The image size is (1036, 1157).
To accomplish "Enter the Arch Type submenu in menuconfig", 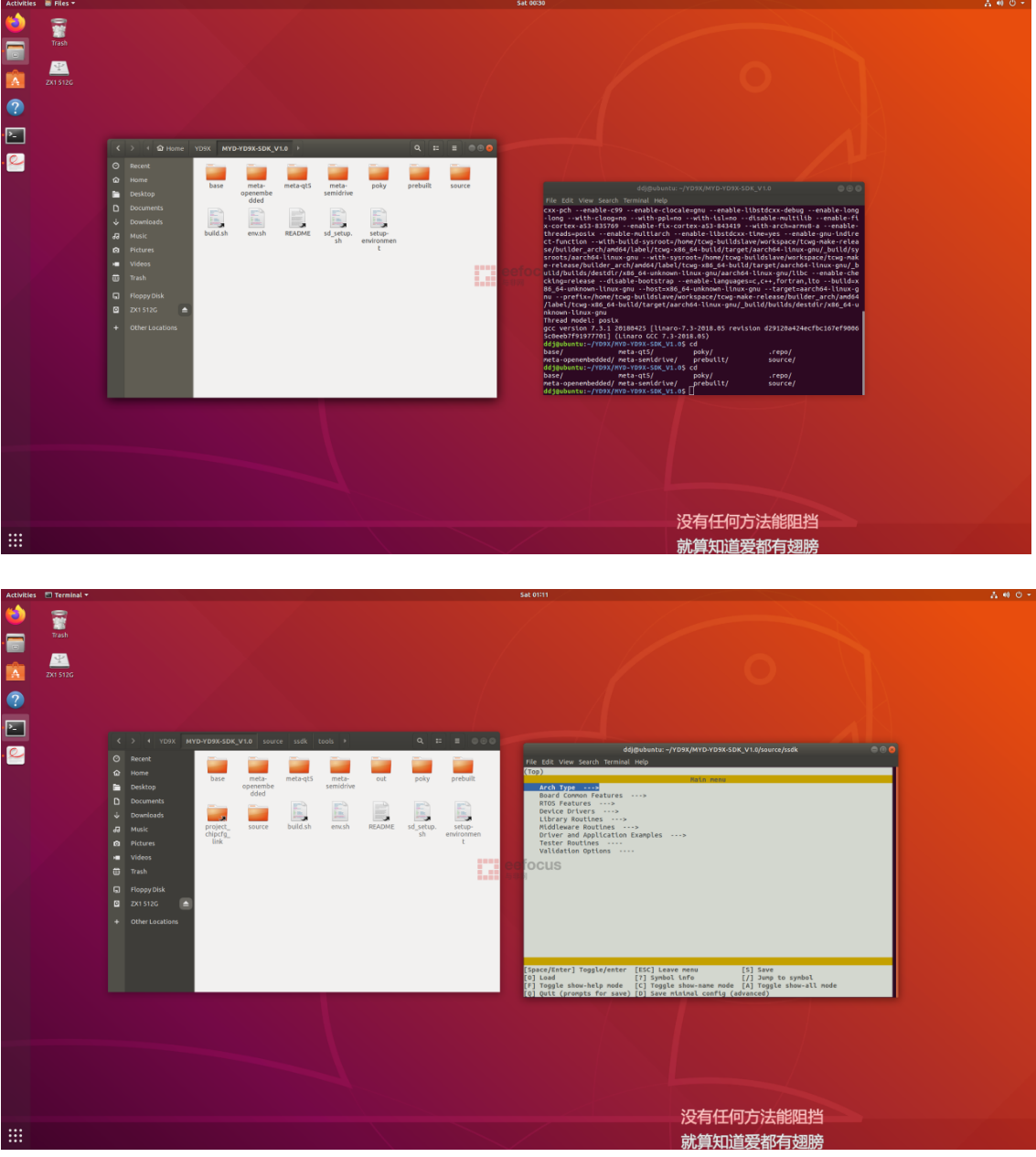I will click(x=568, y=787).
